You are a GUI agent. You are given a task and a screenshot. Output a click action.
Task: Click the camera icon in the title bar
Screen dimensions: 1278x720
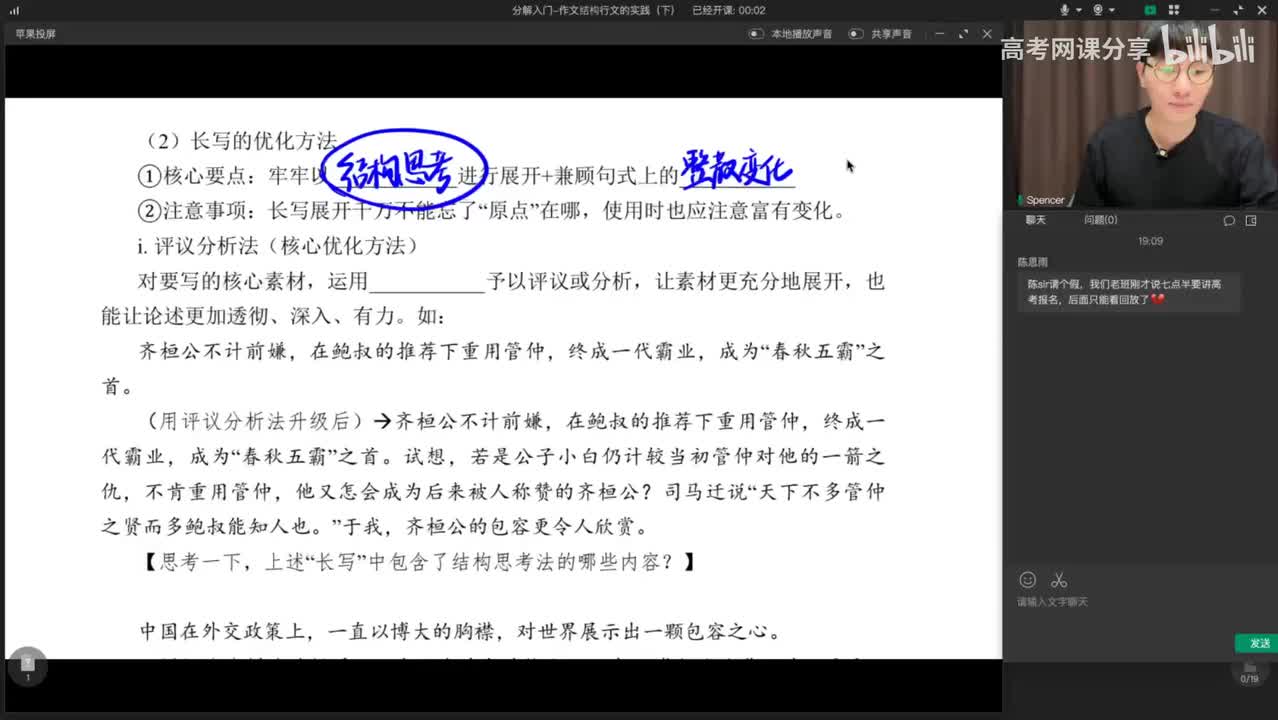[x=1098, y=10]
